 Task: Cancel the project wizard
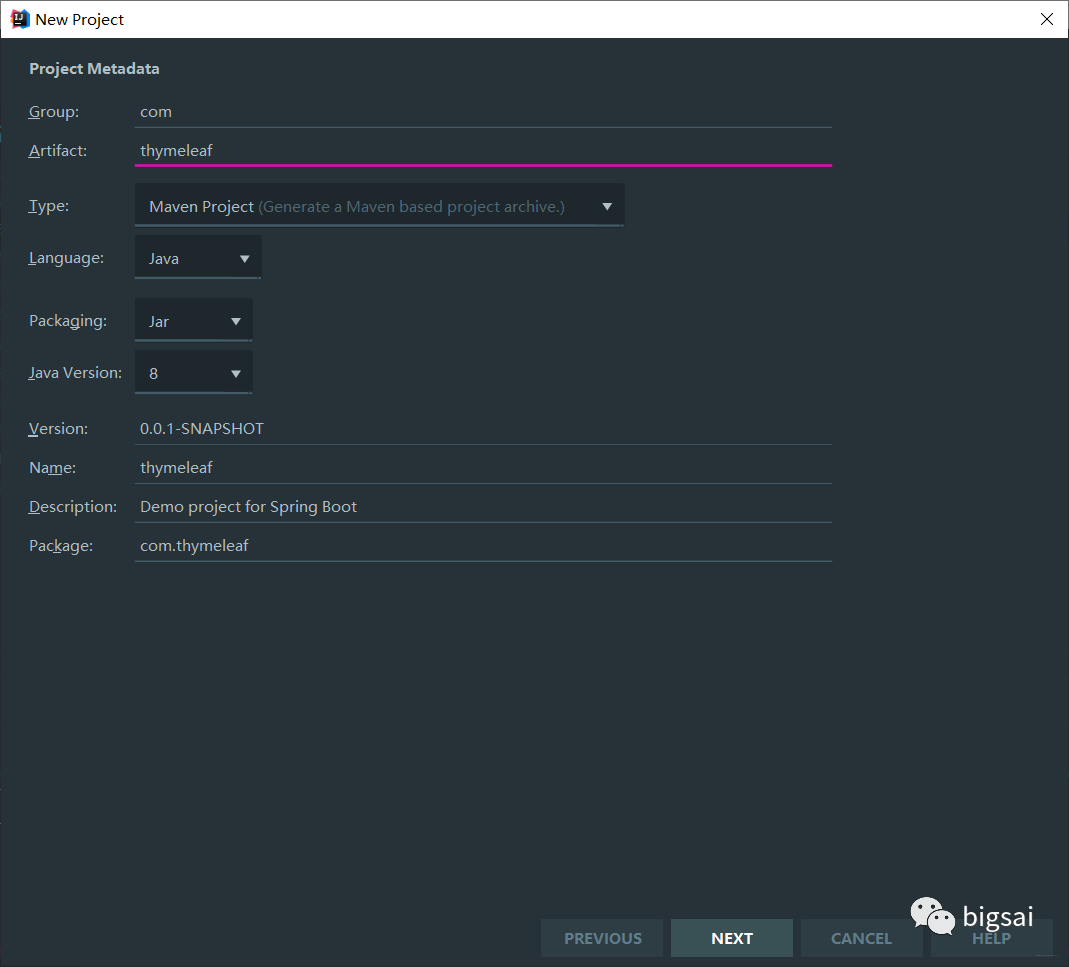[x=861, y=938]
